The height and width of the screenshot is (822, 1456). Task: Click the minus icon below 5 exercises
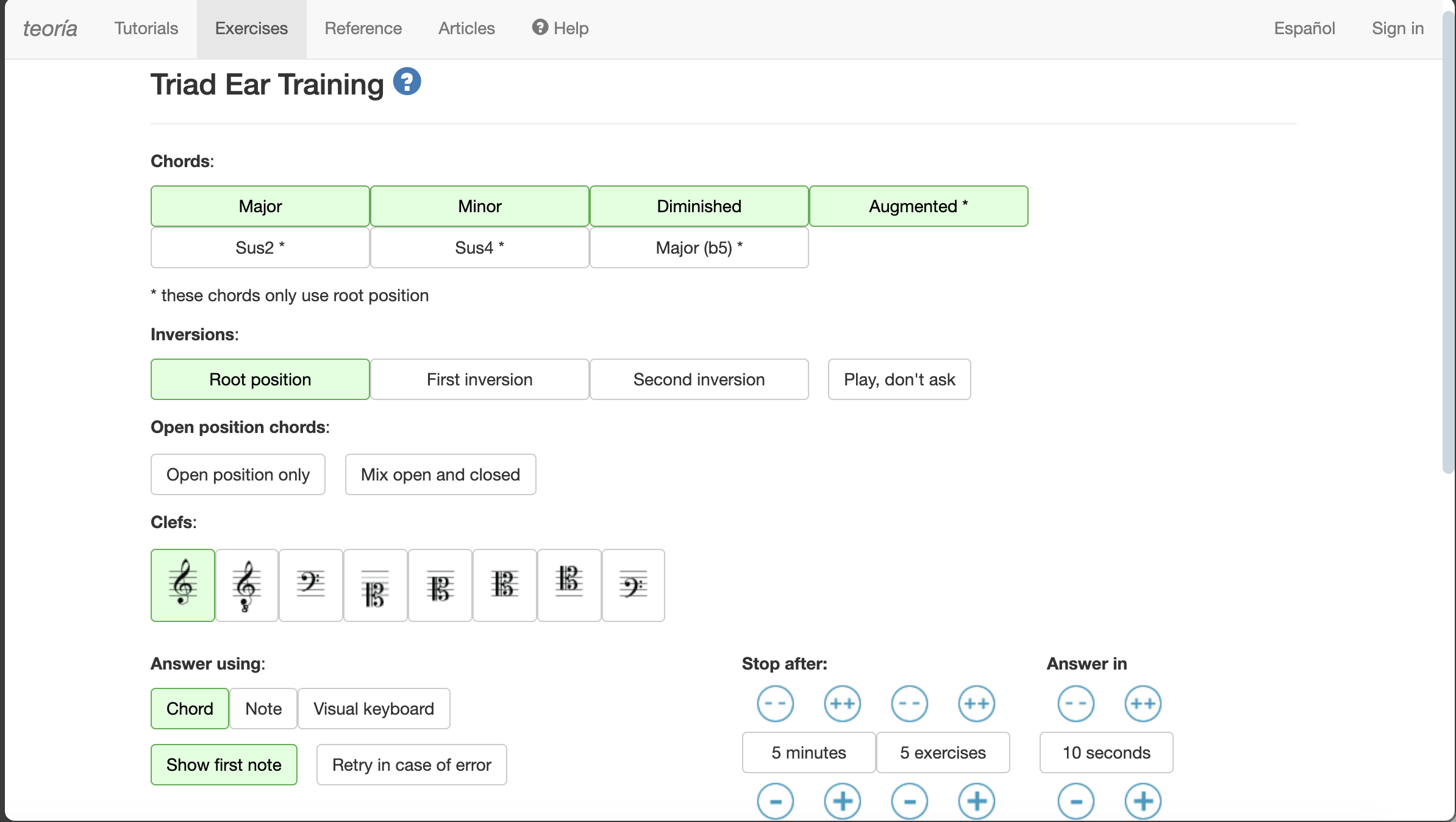909,801
